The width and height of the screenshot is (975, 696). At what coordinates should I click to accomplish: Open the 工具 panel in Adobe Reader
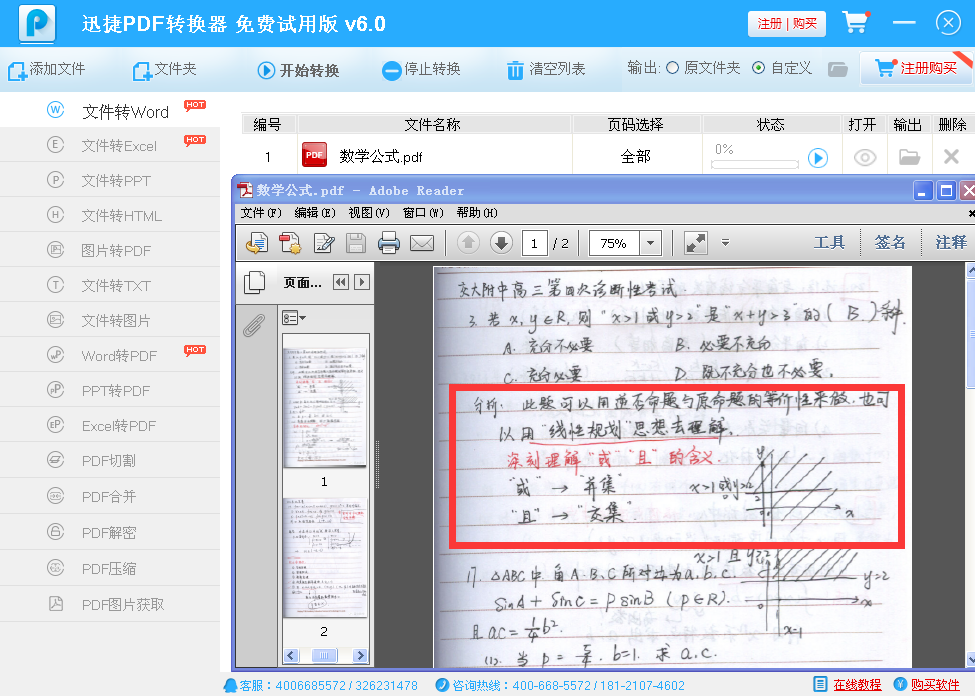[x=829, y=243]
